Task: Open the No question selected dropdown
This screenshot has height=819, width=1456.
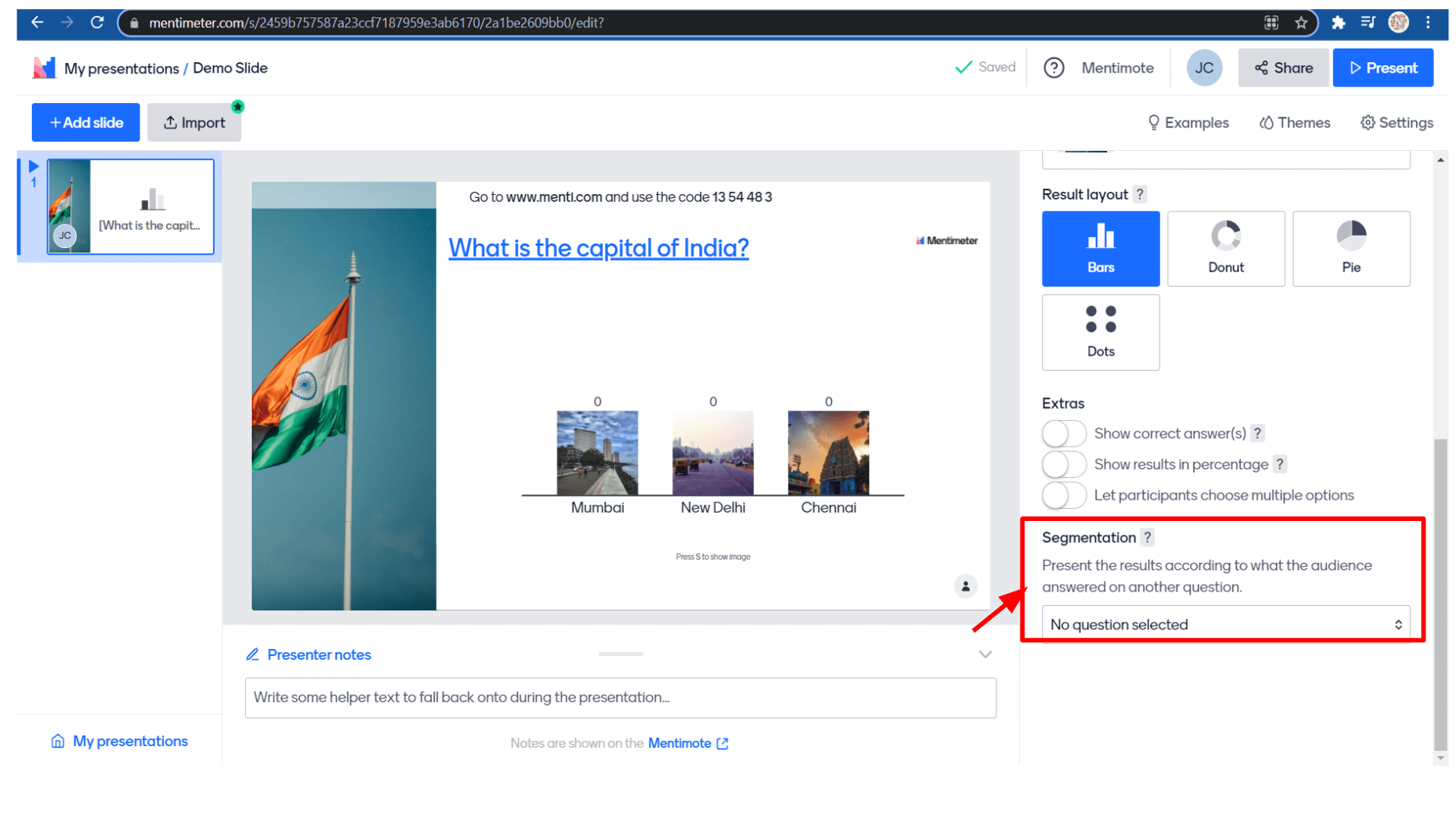Action: pyautogui.click(x=1225, y=624)
